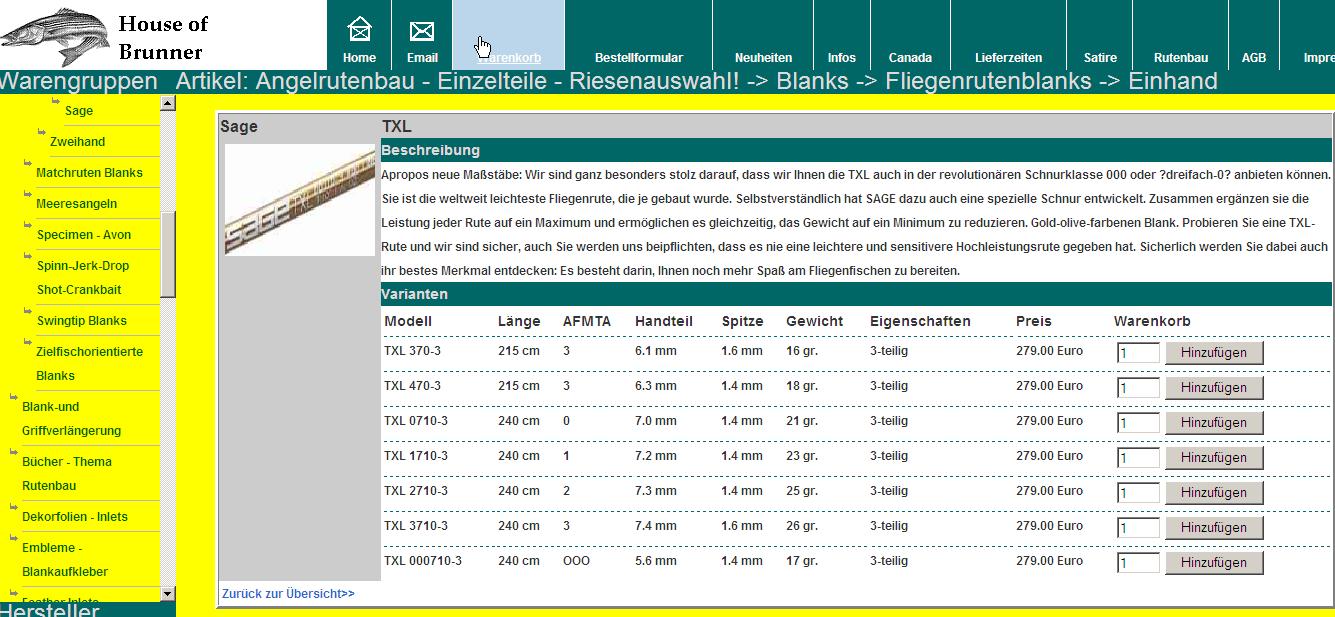Select Canada in navigation bar
Screen dimensions: 1335x617
click(910, 58)
